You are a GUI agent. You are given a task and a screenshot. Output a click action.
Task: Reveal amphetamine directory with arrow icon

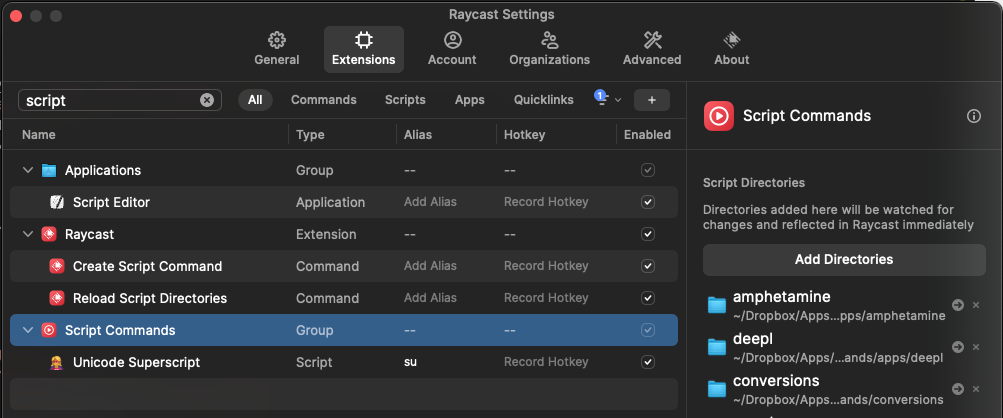[958, 305]
